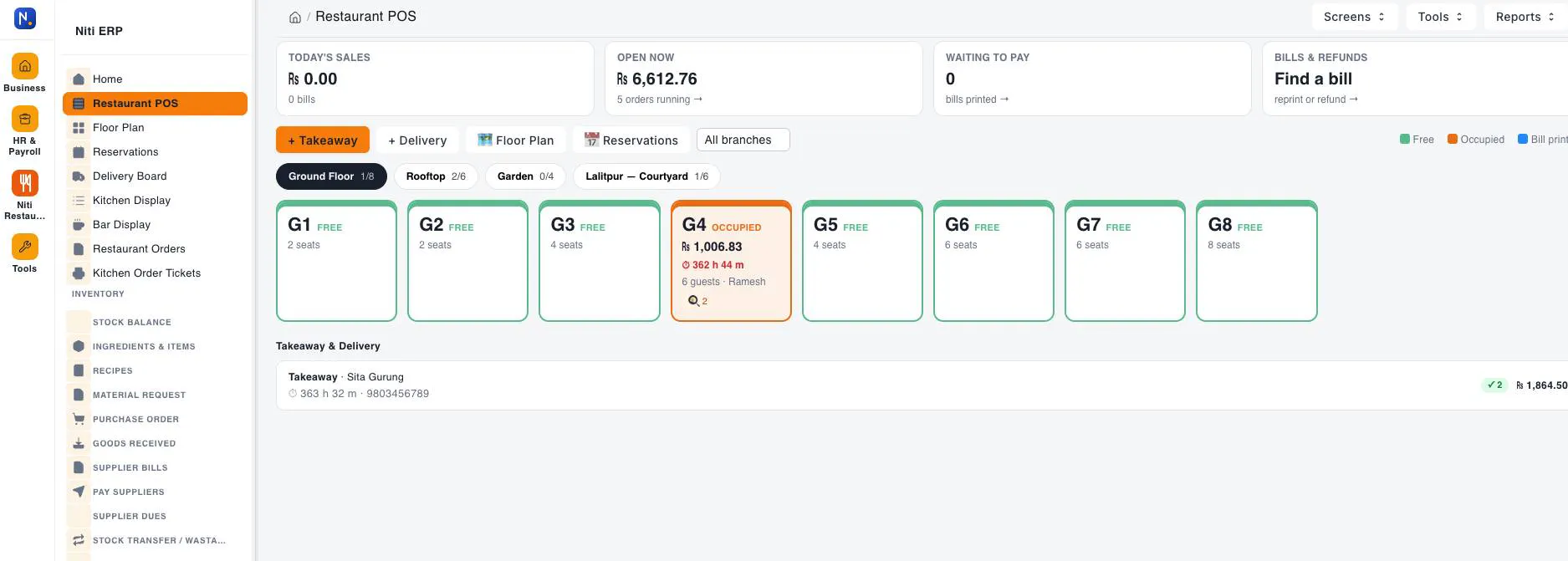Open the Reservations button in toolbar

point(631,140)
